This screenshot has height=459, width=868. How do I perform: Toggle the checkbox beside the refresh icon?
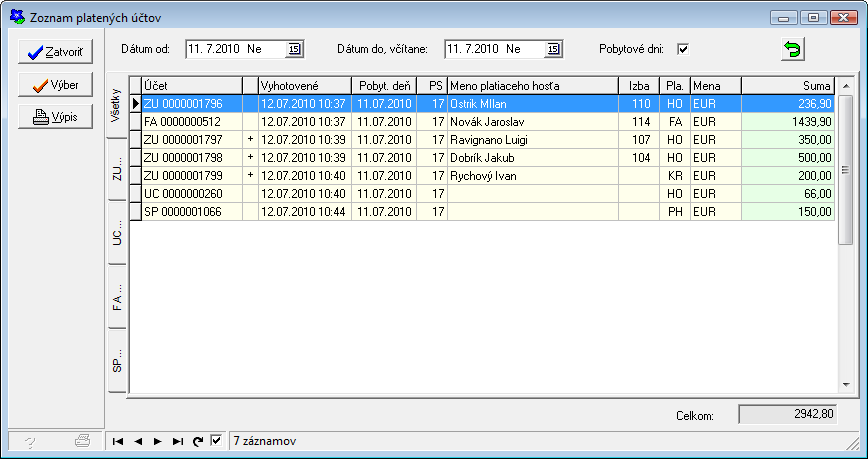[x=216, y=440]
